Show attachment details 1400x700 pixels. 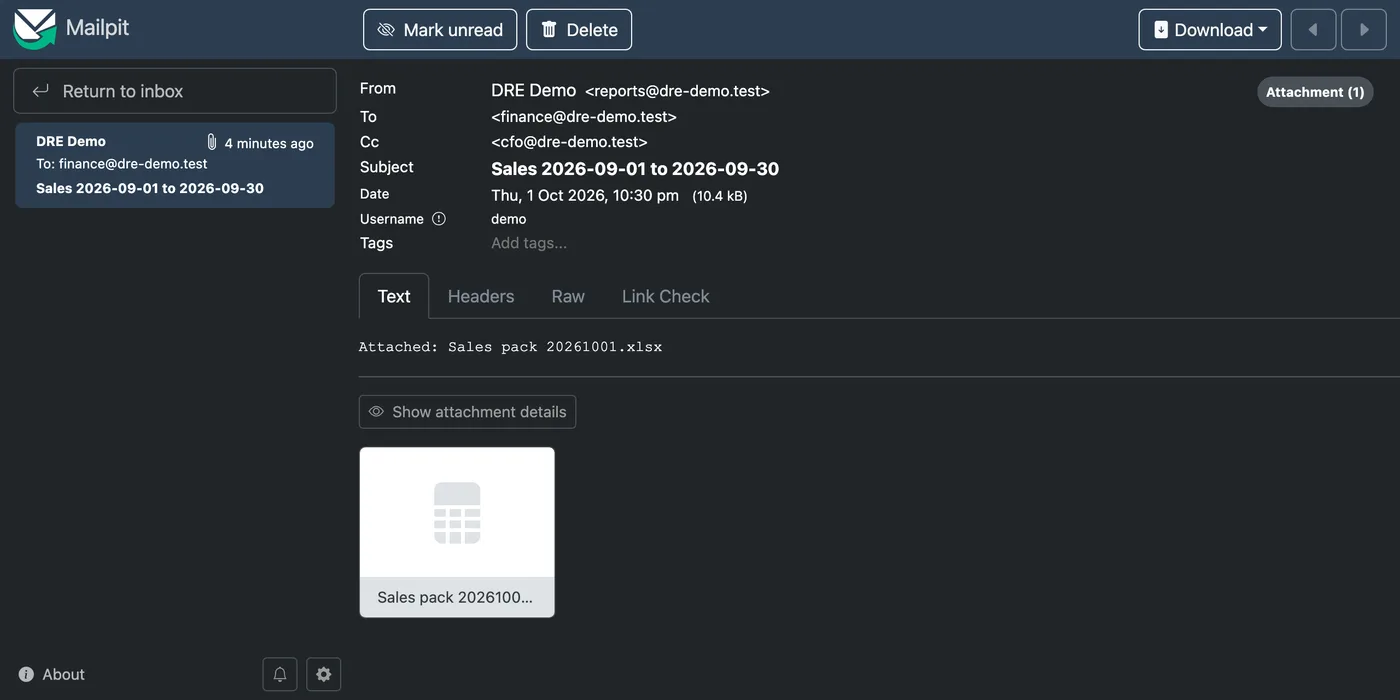[467, 412]
